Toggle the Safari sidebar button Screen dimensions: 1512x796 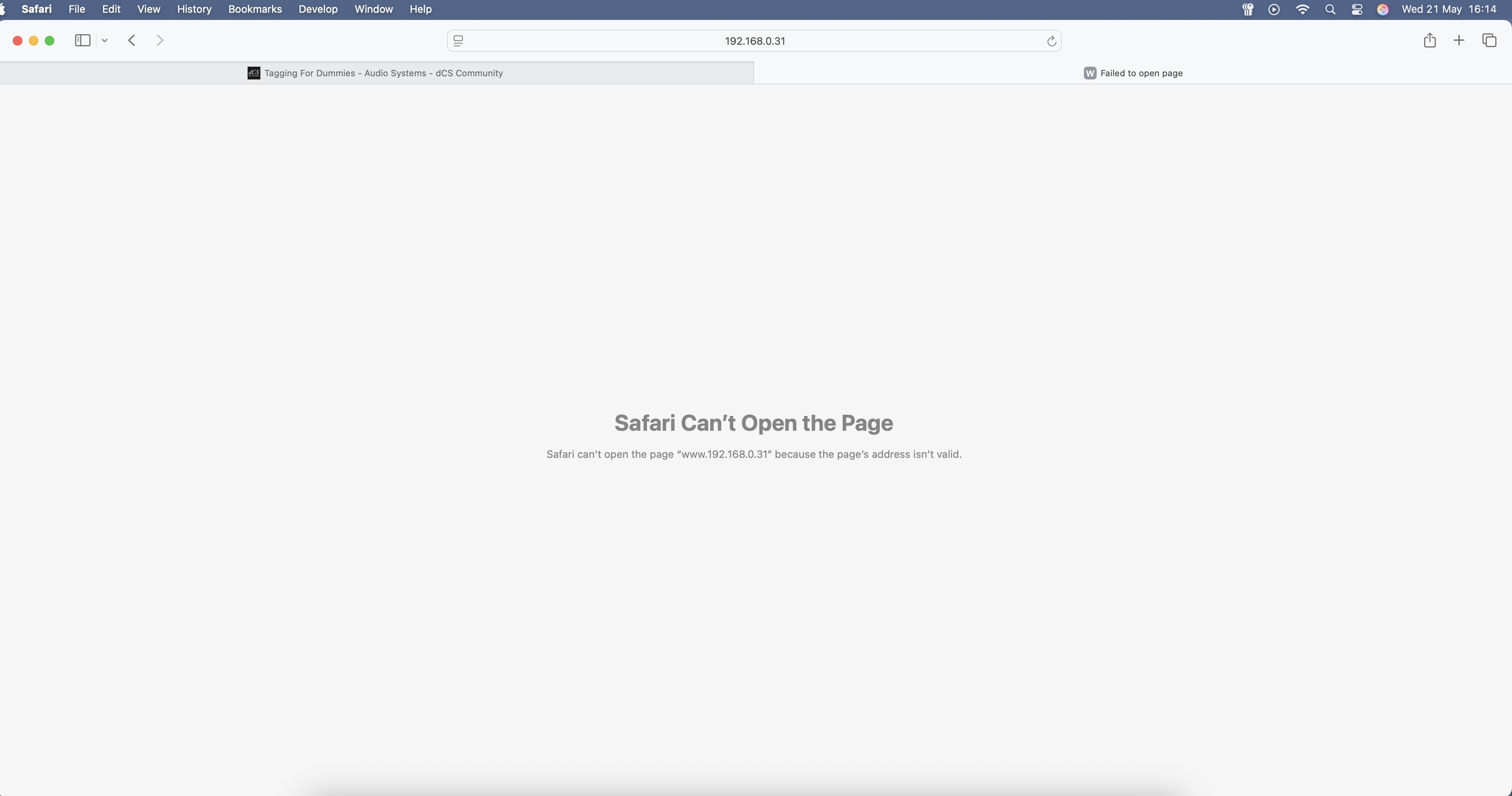pos(82,40)
